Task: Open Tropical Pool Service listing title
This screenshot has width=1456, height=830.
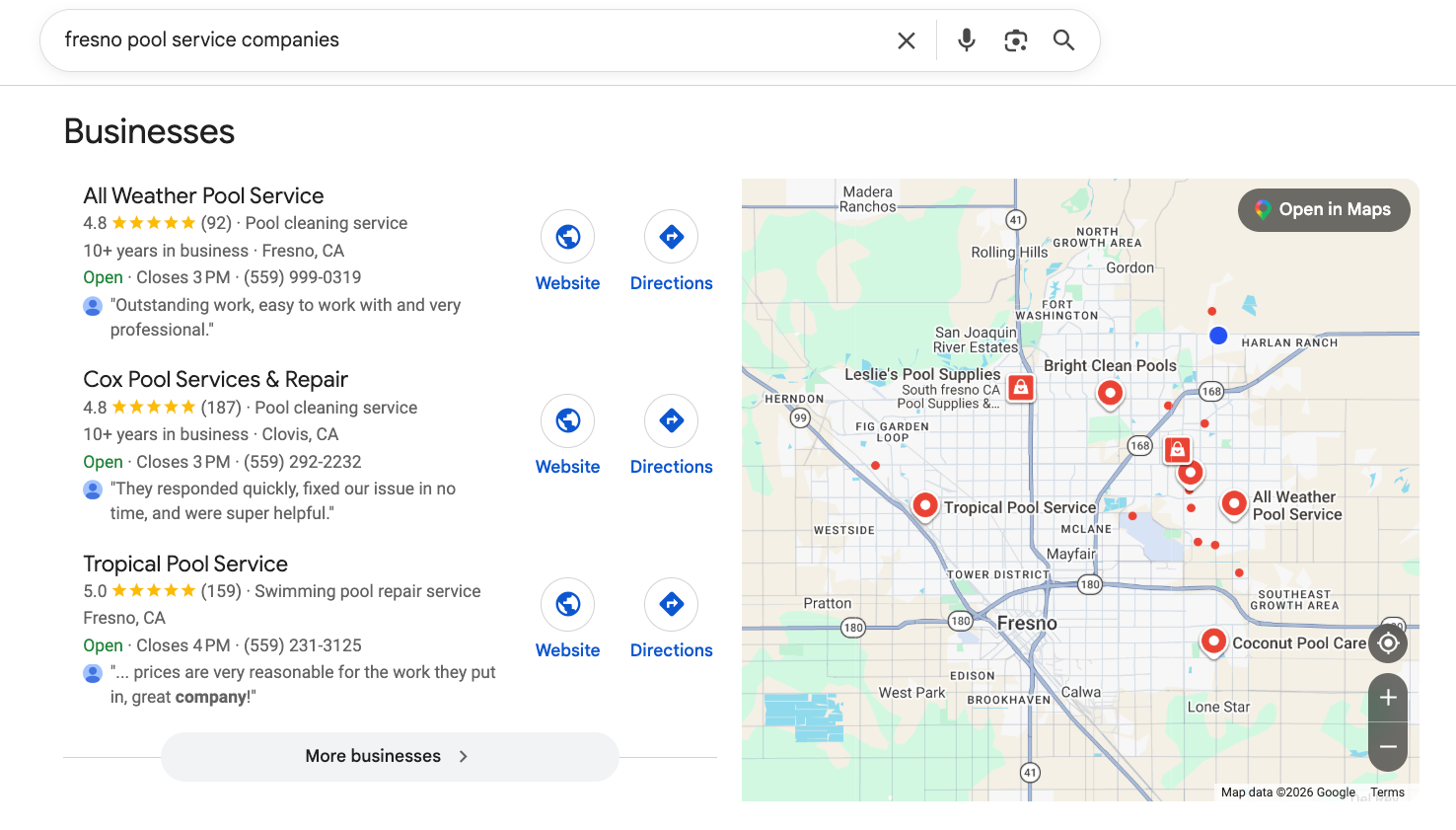Action: pos(185,564)
